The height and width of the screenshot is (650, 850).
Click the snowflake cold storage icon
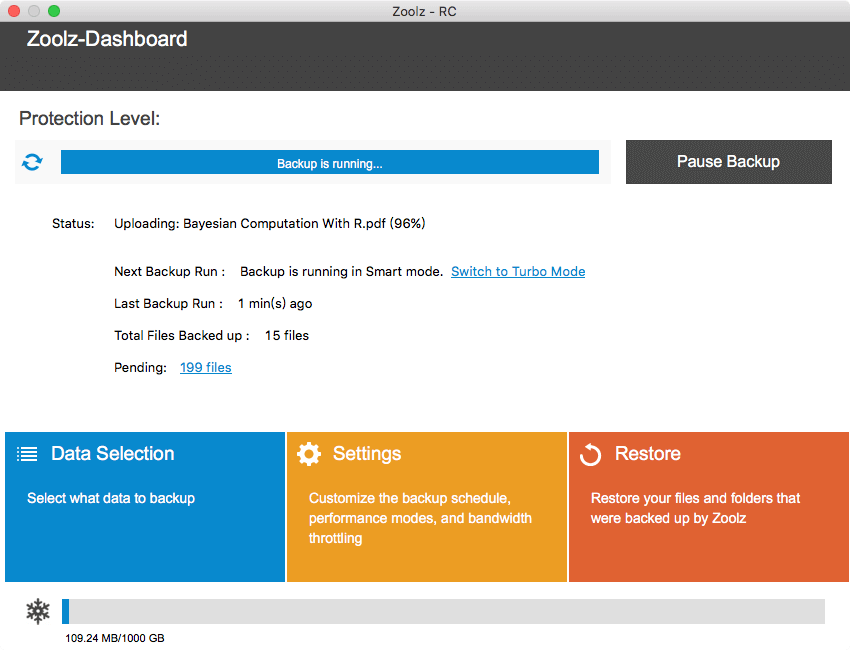coord(38,611)
